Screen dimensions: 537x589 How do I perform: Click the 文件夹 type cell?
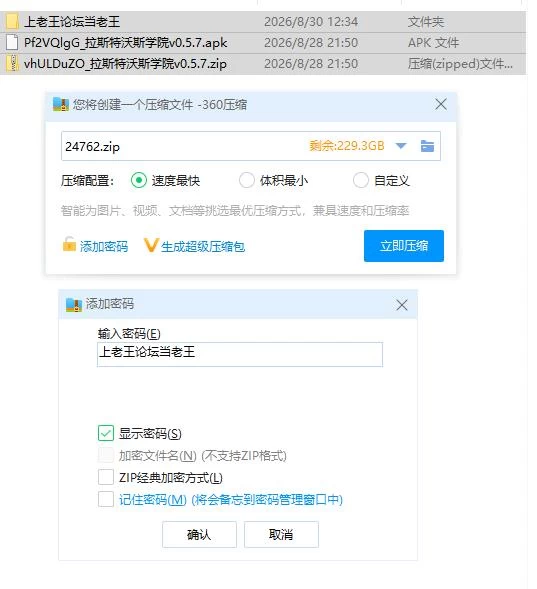pyautogui.click(x=426, y=22)
